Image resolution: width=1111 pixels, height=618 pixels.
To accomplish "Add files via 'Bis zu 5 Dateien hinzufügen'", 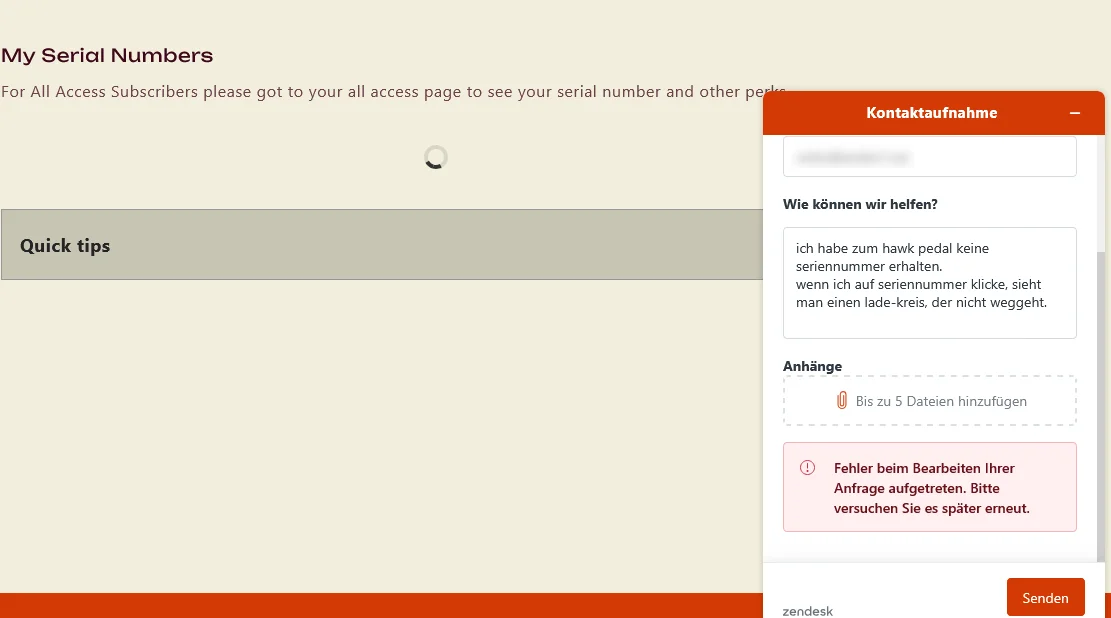I will [x=930, y=400].
